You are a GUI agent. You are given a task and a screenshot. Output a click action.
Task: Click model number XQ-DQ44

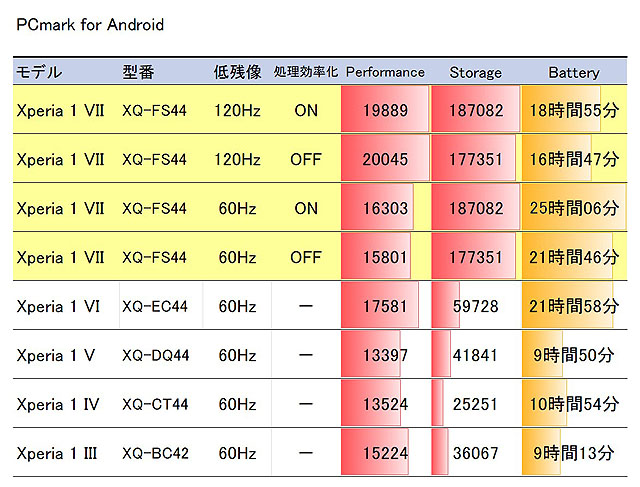pos(156,355)
